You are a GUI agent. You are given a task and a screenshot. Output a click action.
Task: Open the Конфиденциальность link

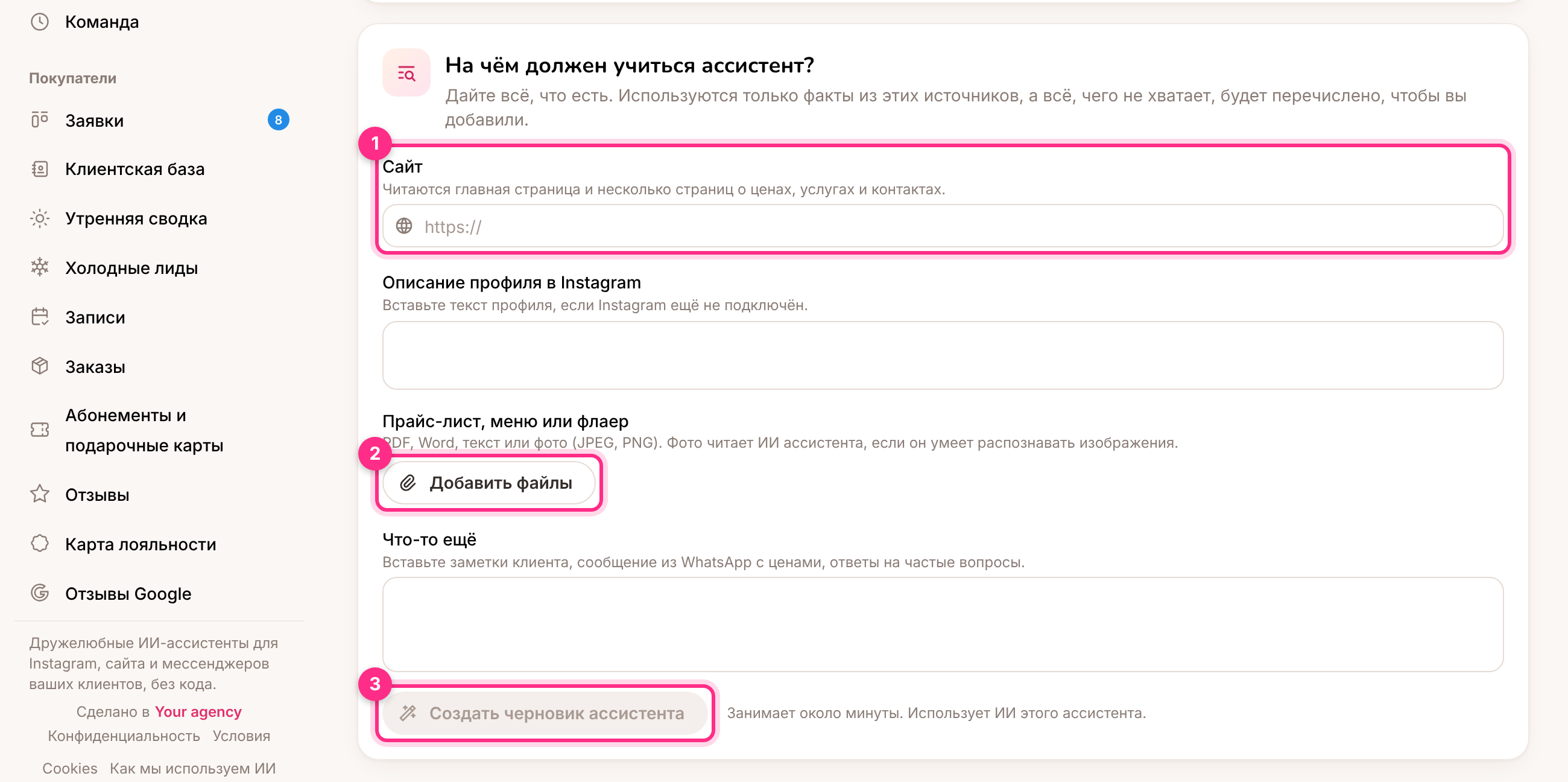(124, 736)
